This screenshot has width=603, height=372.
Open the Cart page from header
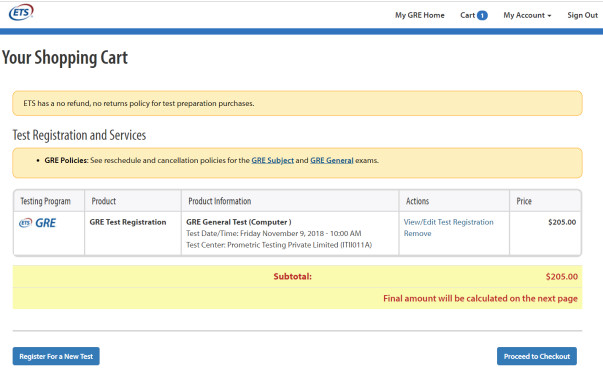point(474,15)
